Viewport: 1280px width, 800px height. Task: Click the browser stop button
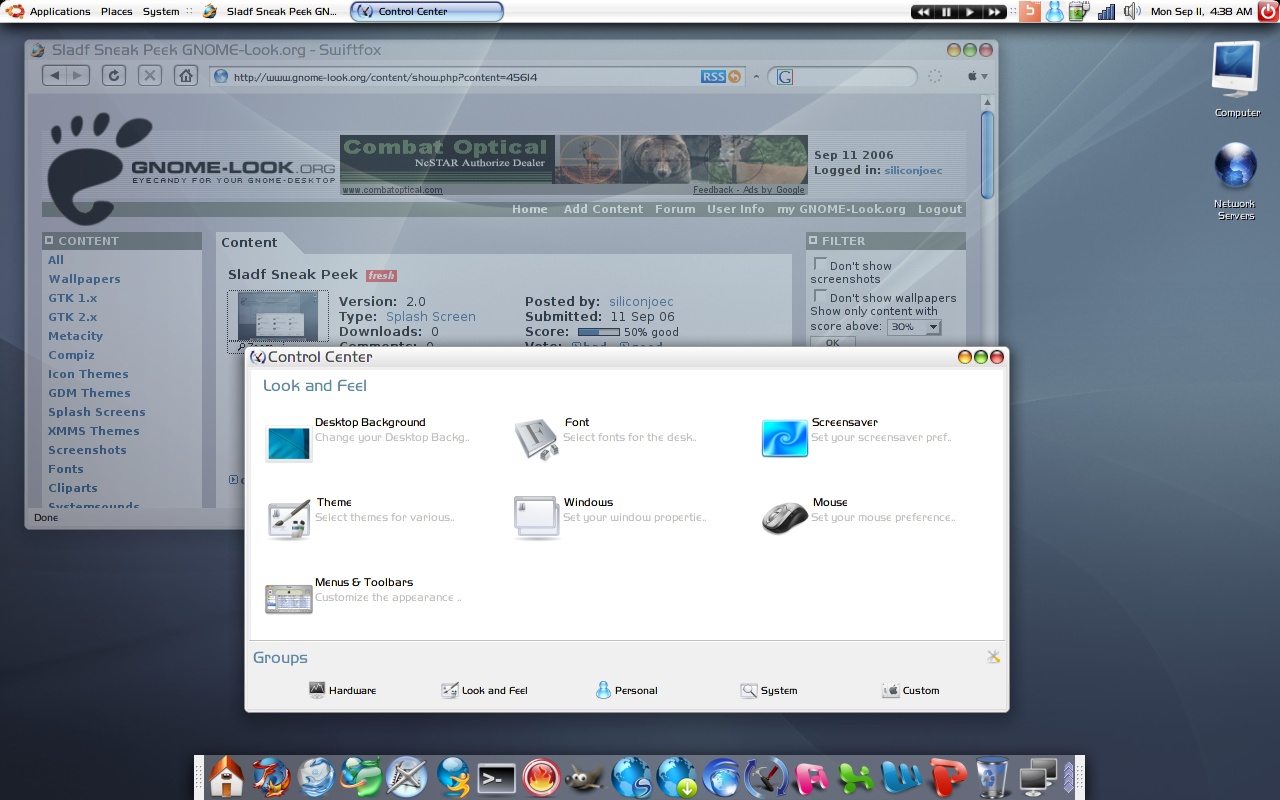[149, 76]
